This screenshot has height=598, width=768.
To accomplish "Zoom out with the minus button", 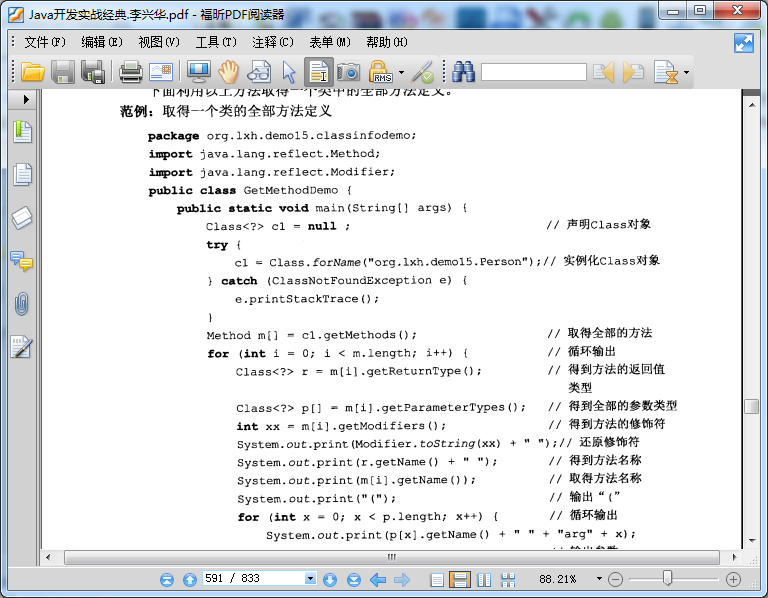I will click(615, 580).
